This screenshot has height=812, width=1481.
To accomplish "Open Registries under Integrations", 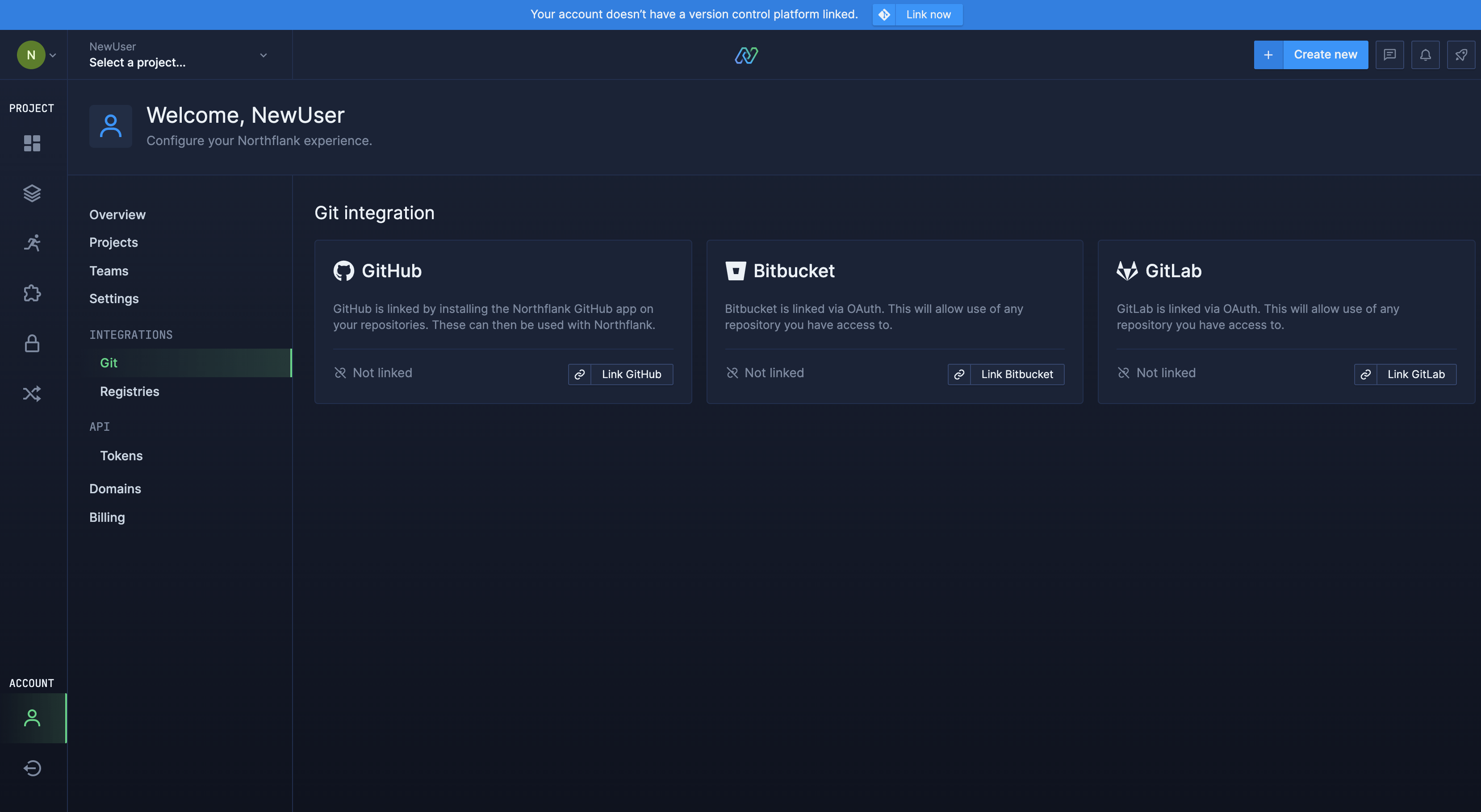I will tap(130, 391).
